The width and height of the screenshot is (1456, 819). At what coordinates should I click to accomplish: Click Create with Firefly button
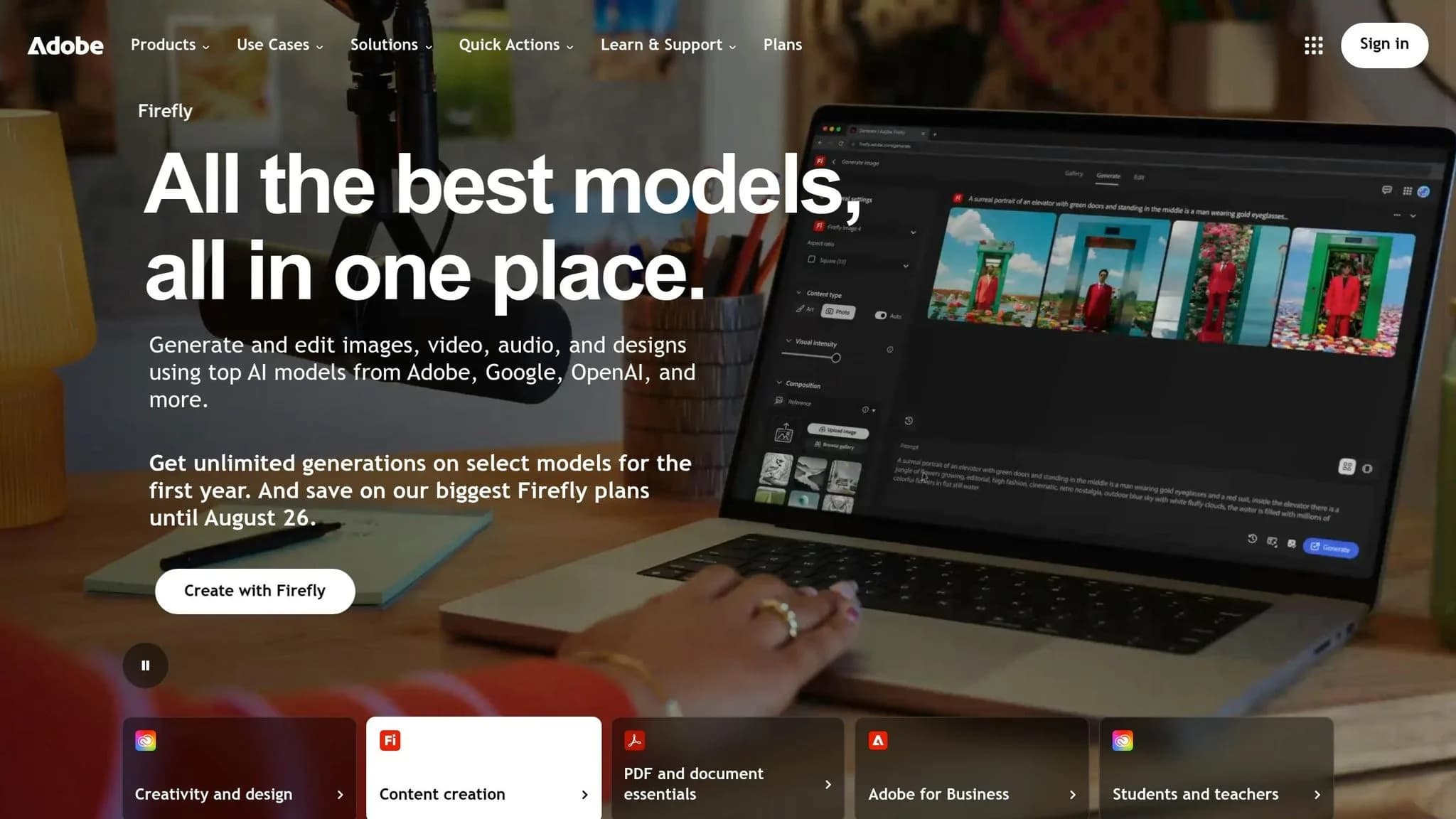click(x=255, y=591)
